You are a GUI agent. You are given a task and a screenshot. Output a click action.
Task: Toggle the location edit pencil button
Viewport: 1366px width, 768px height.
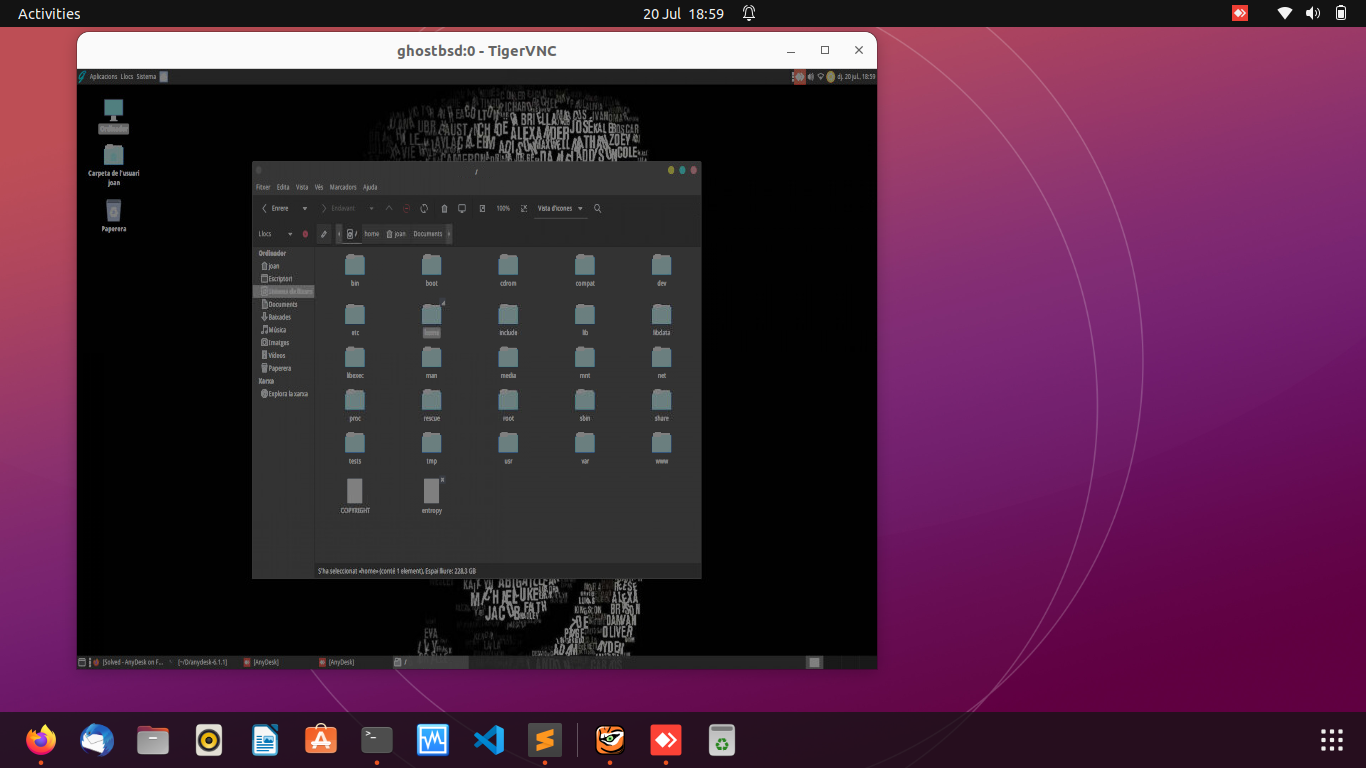pyautogui.click(x=324, y=234)
